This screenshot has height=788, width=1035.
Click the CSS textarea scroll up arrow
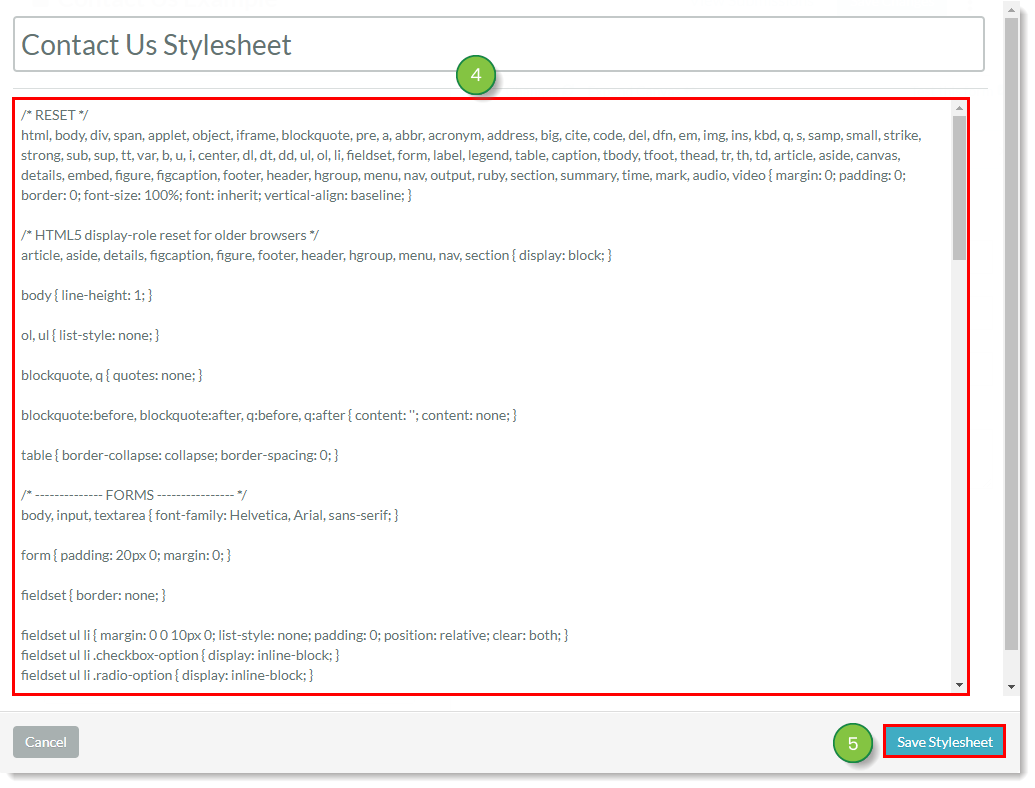coord(959,108)
